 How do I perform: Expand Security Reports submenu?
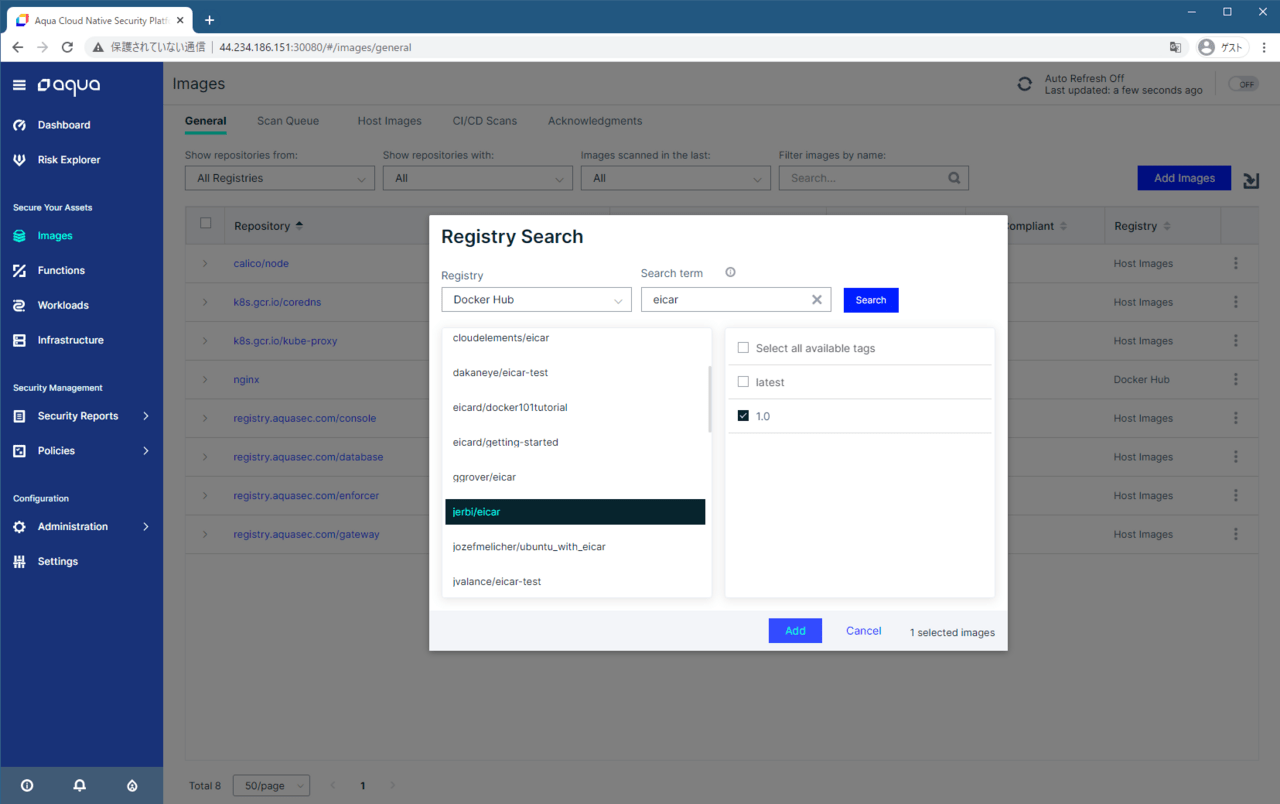[x=146, y=416]
